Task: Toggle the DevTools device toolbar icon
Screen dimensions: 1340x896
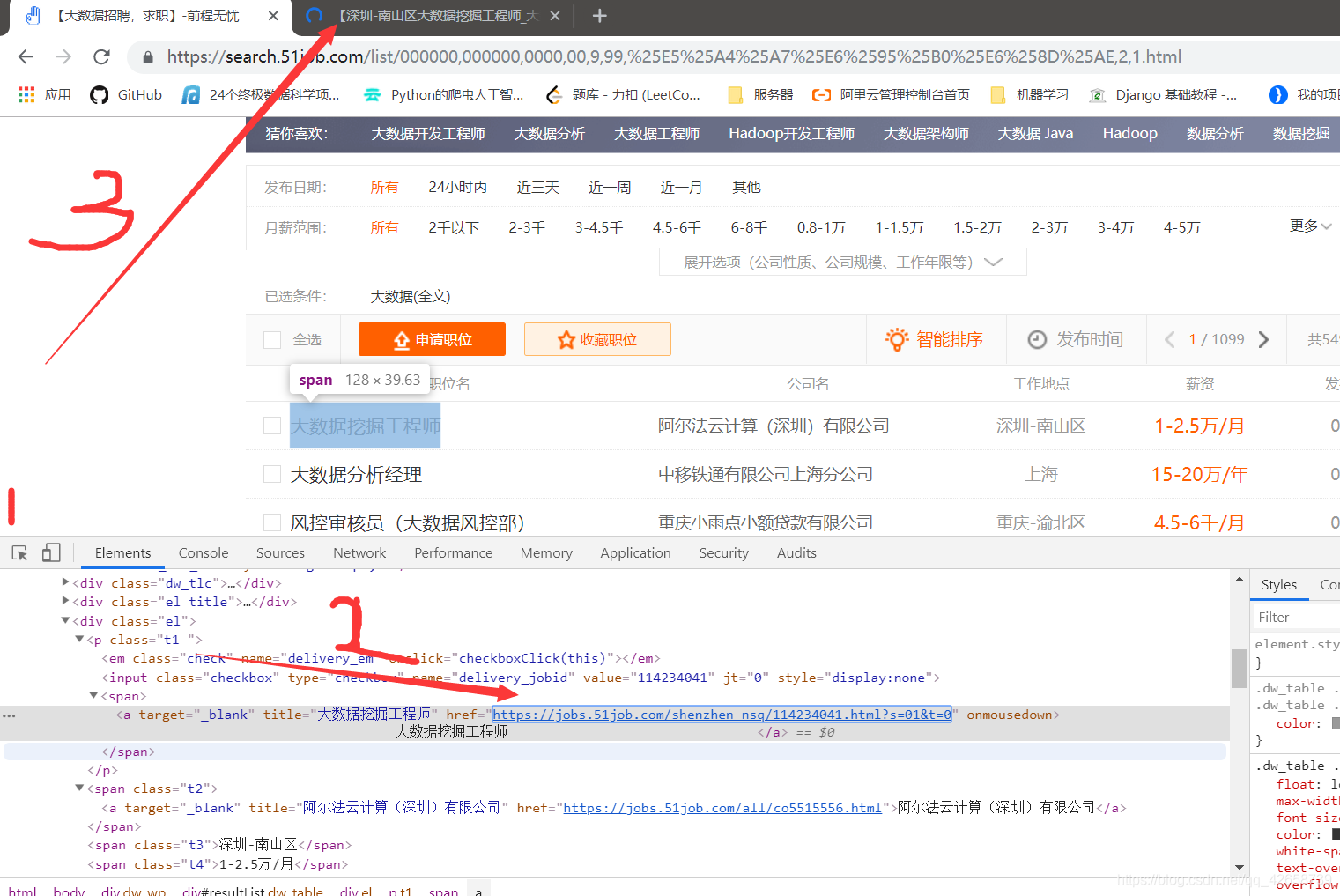Action: (51, 552)
